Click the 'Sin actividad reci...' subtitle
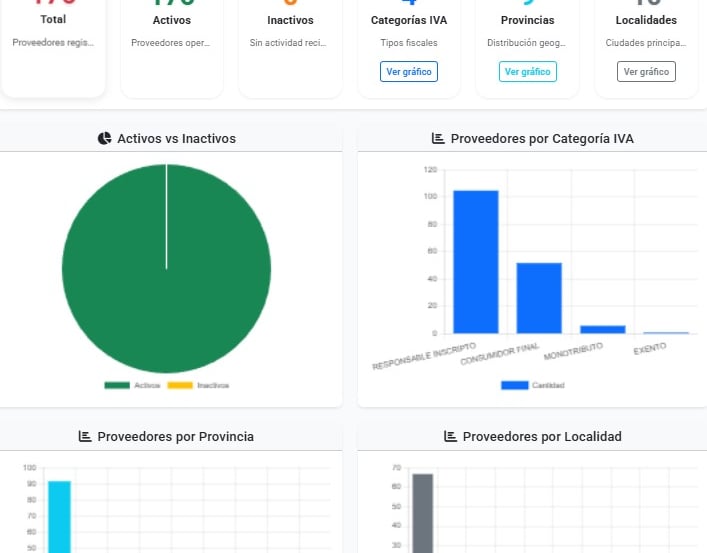Viewport: 707px width, 553px height. [x=288, y=42]
